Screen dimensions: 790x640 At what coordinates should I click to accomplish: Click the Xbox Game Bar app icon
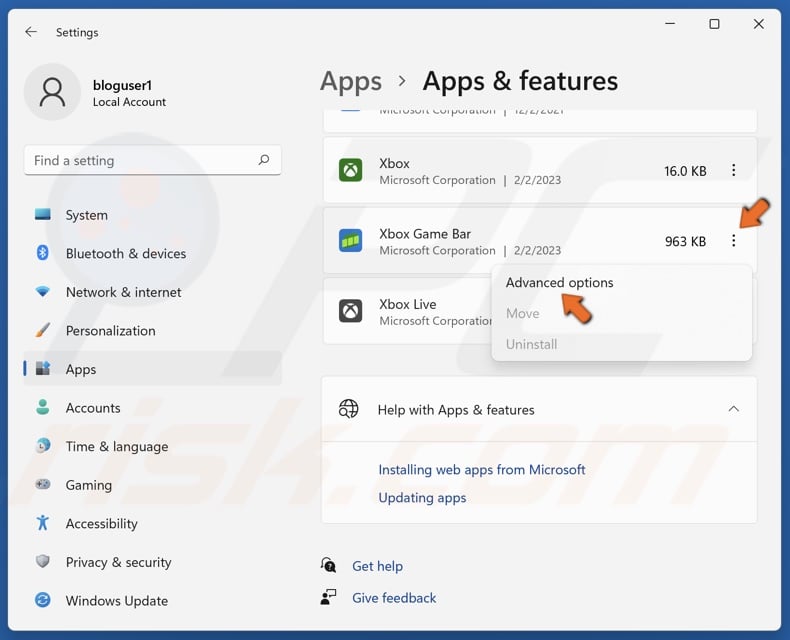(x=350, y=241)
